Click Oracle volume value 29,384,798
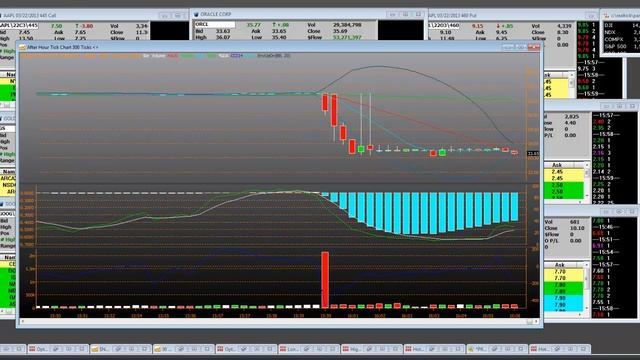 [347, 25]
